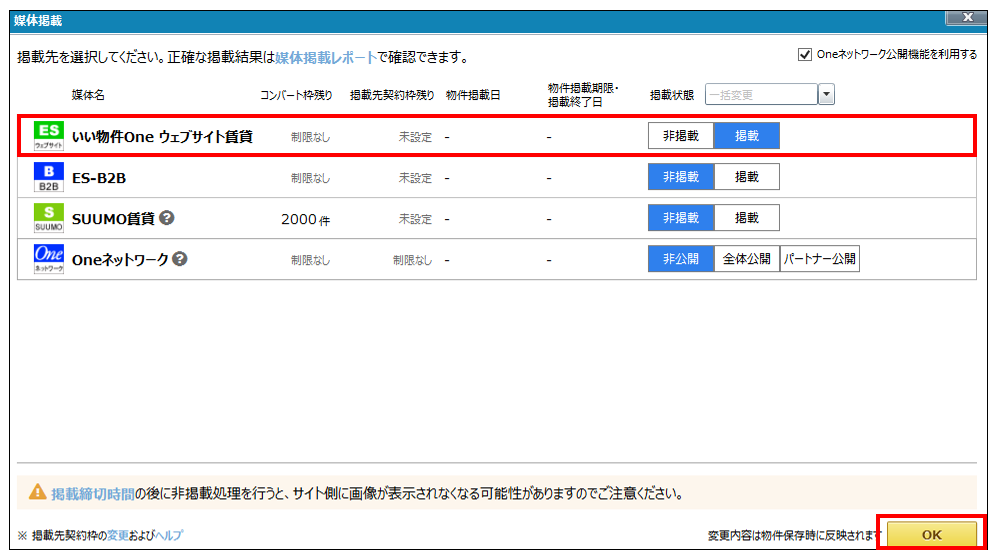Screen dimensions: 1001x560
Task: Open the 媒体掲載レポート link
Action: click(x=326, y=58)
